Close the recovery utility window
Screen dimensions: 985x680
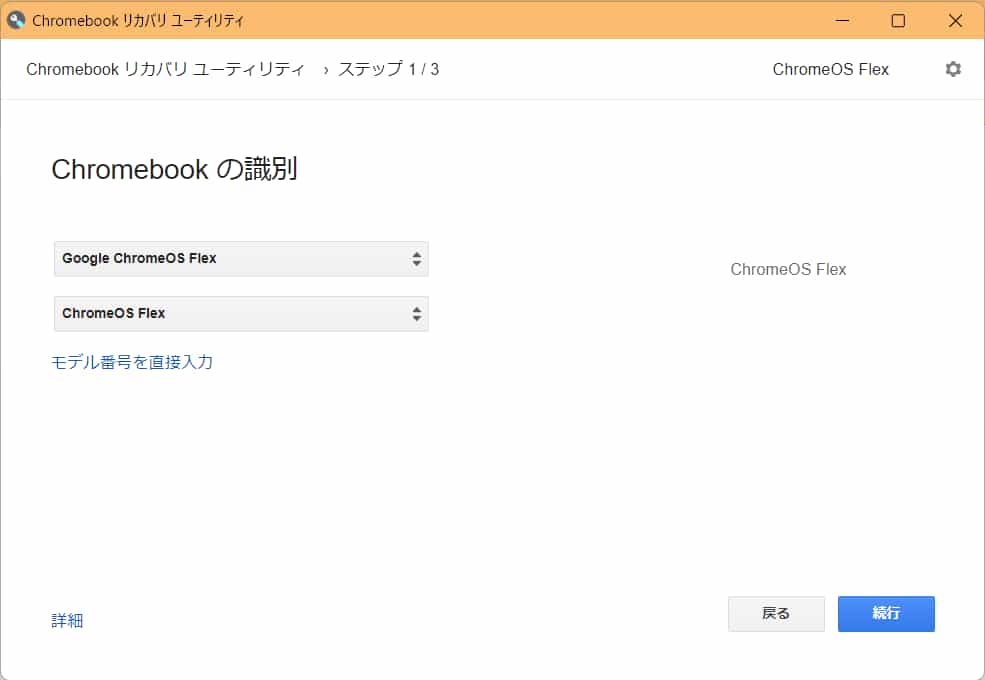[955, 20]
